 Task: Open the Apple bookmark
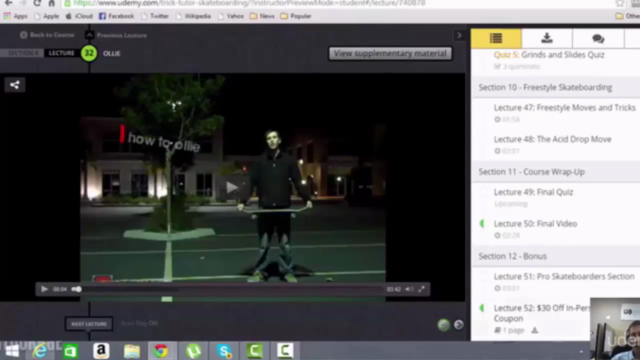tap(47, 16)
